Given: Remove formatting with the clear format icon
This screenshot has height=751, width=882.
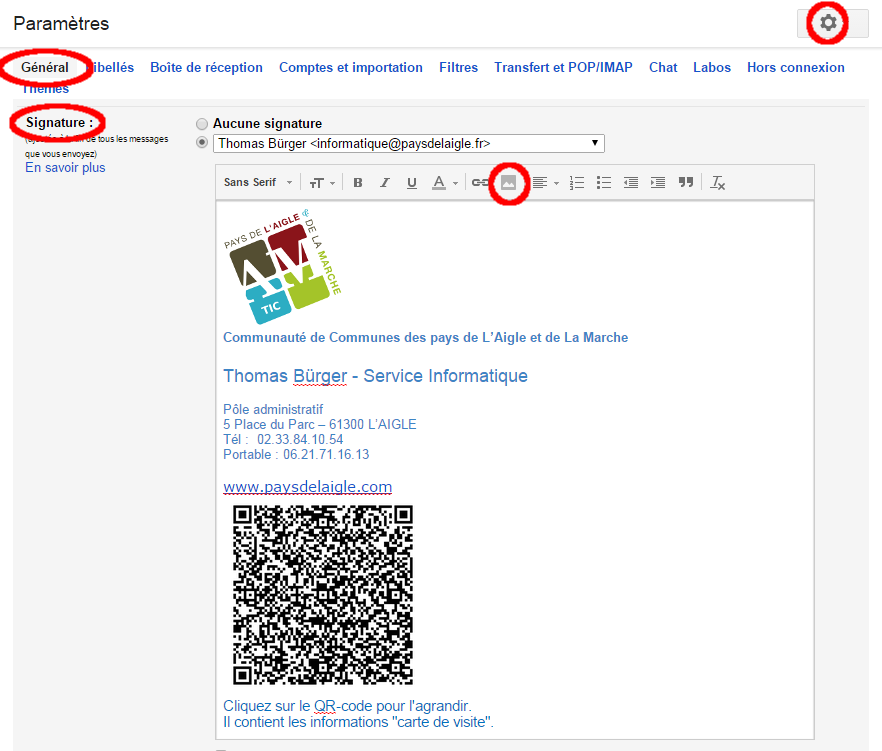Looking at the screenshot, I should (718, 183).
